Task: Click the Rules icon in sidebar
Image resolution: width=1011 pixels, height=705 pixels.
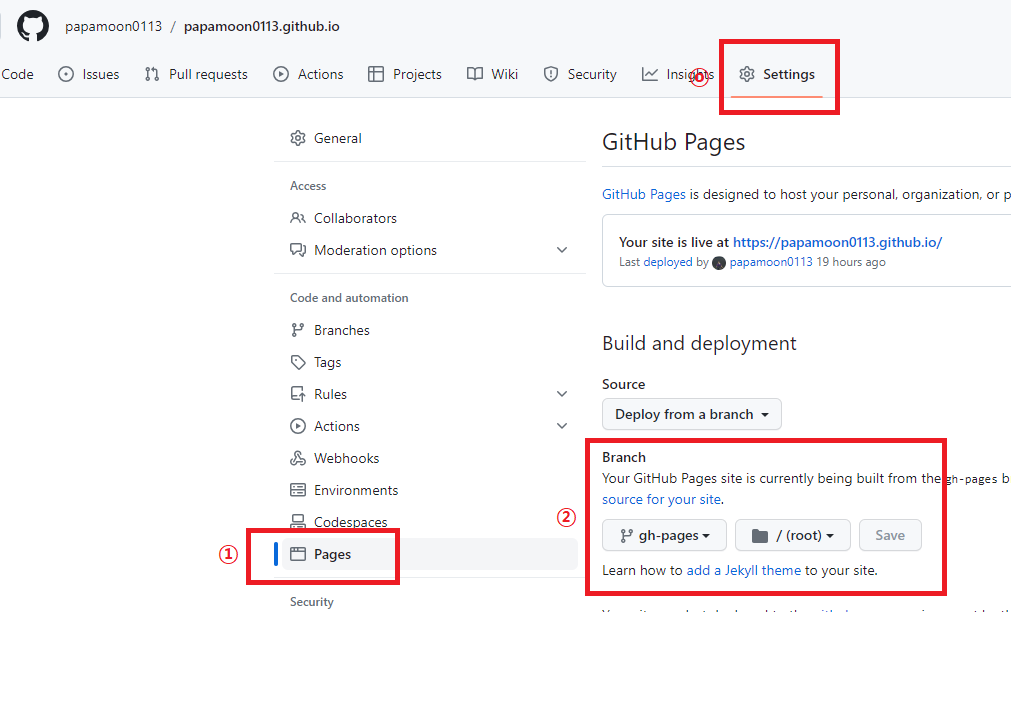Action: tap(298, 394)
